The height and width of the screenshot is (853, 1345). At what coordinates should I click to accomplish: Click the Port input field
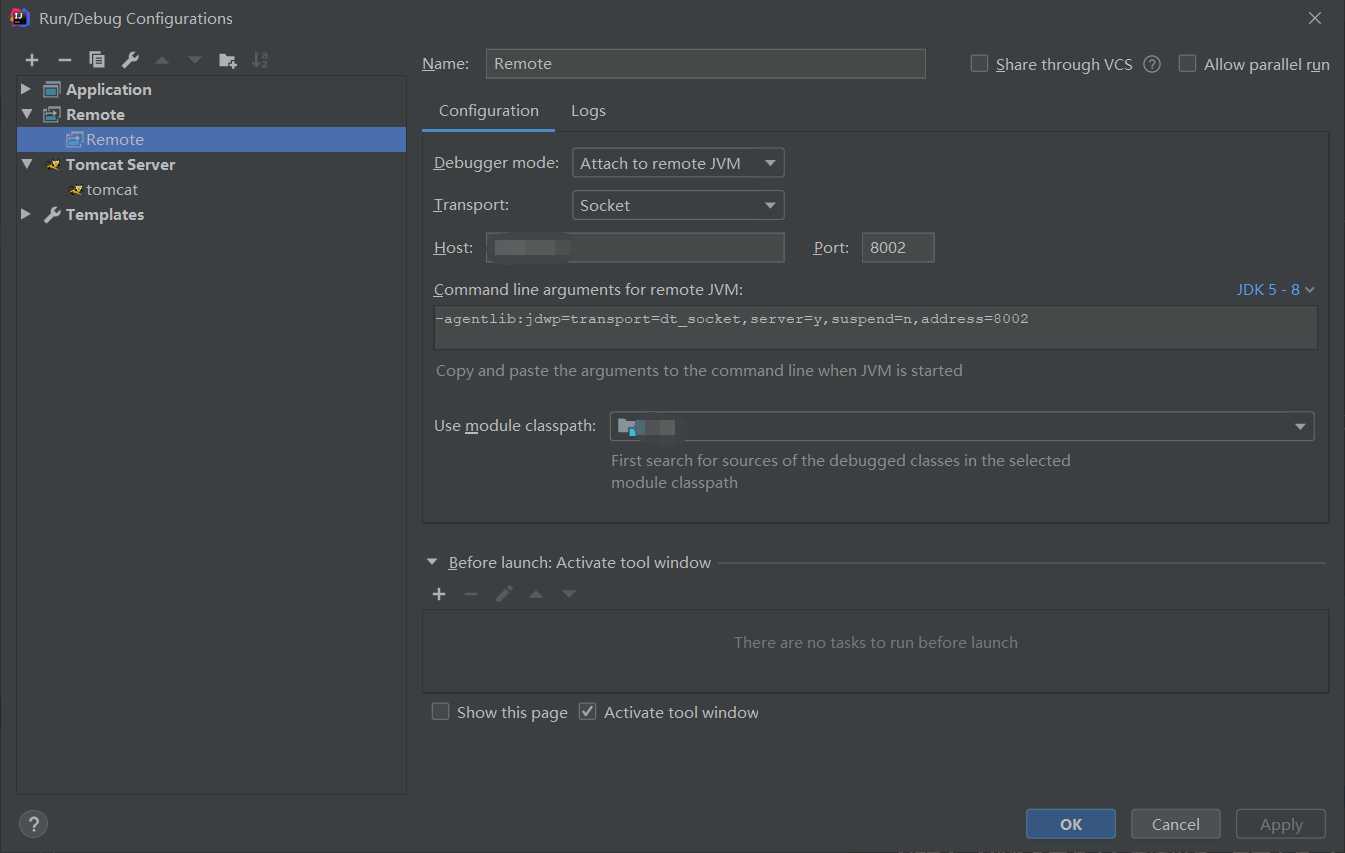coord(897,248)
